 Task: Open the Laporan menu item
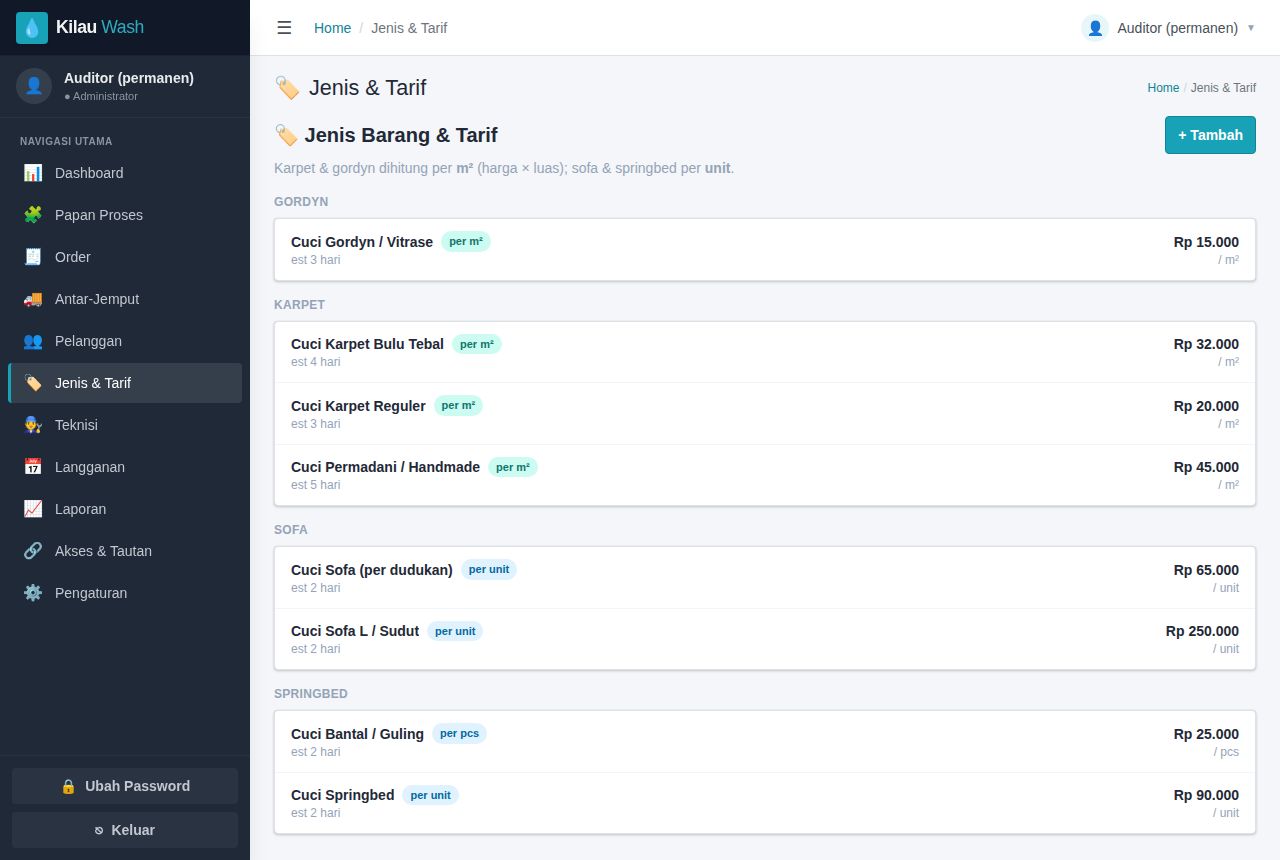[x=125, y=509]
